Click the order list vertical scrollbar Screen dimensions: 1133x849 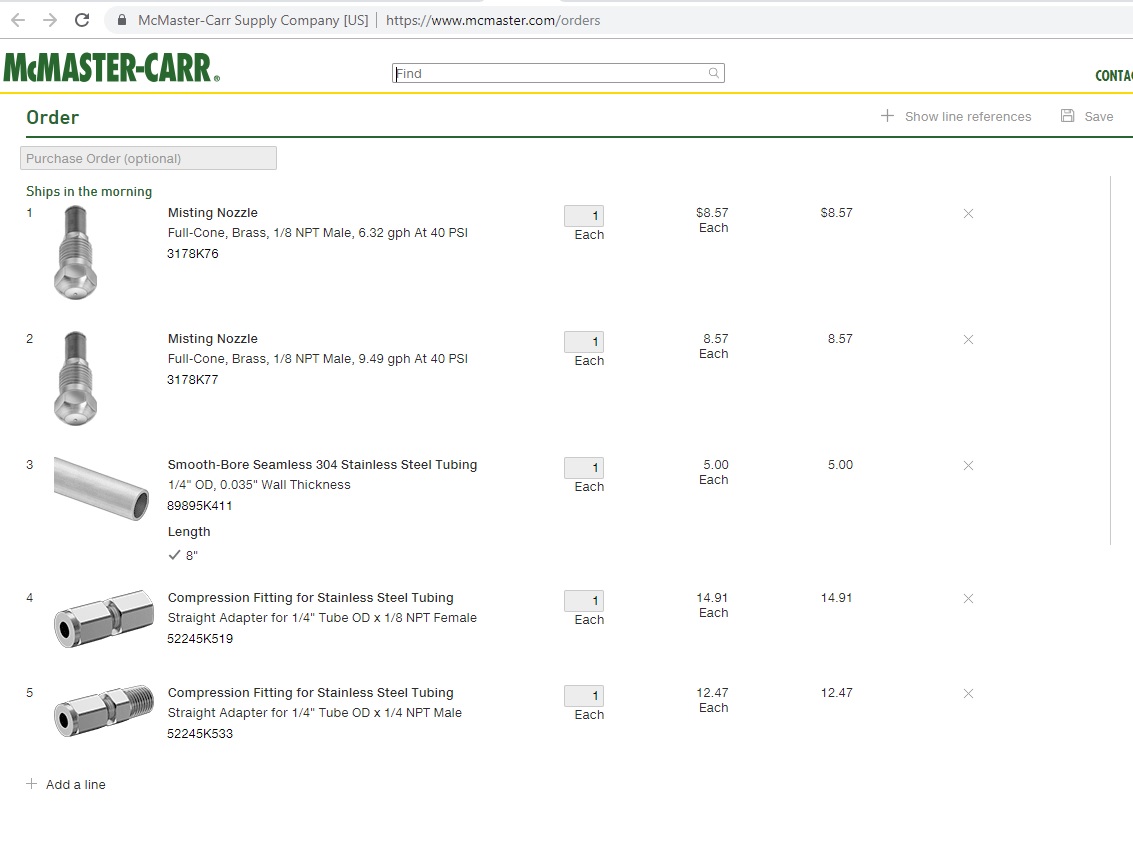[1111, 361]
